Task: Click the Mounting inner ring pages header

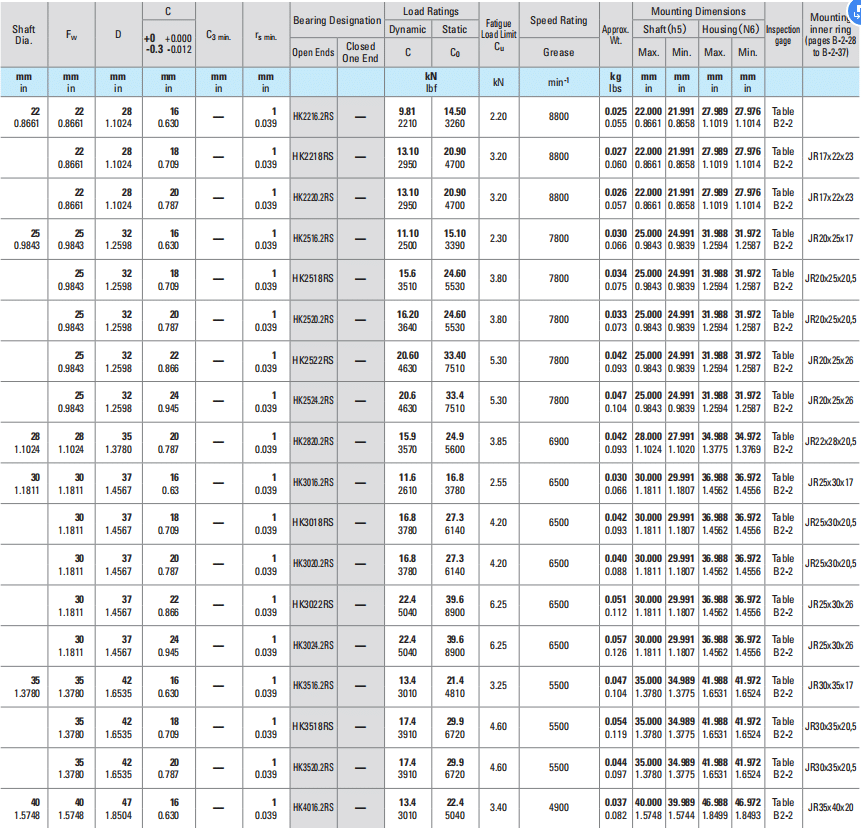Action: tap(830, 35)
